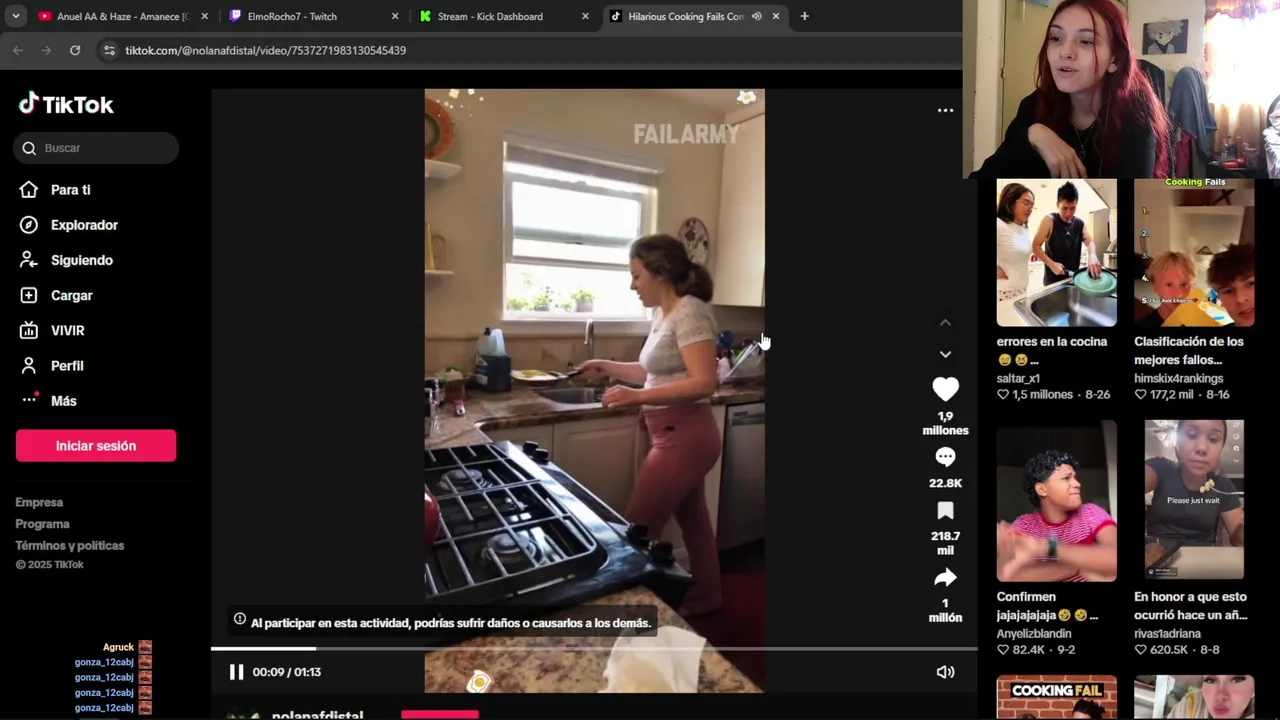Go to the next video, down chevron

(945, 354)
